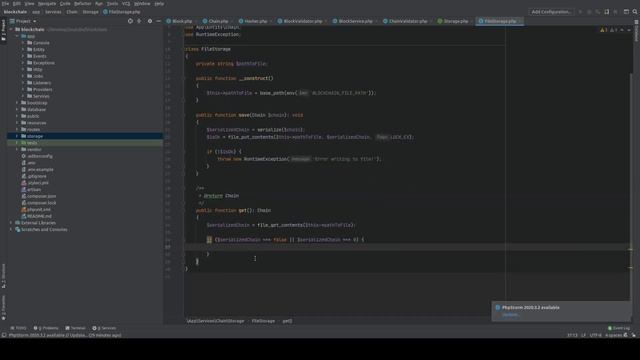
Task: Click tool window quick-access icon in status bar
Action: [4, 335]
